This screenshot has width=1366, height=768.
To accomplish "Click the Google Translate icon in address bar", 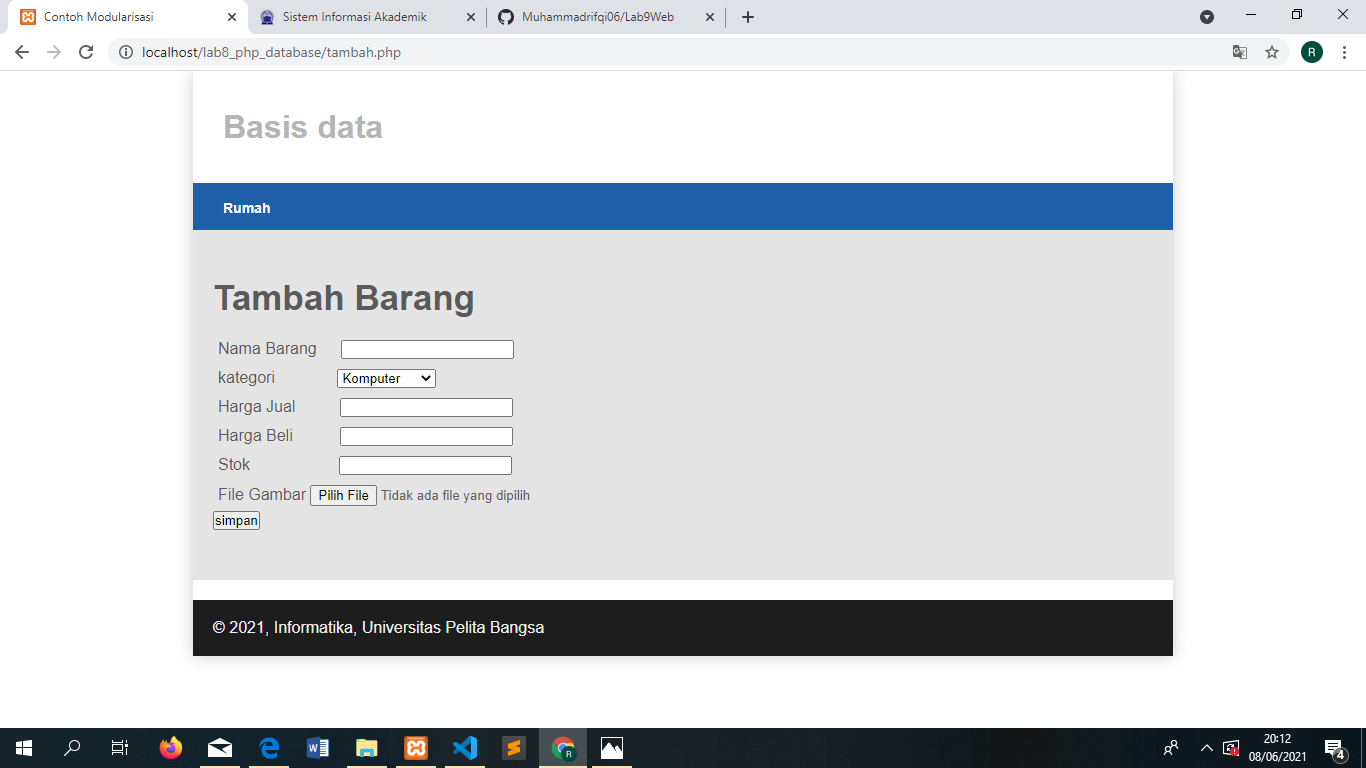I will [x=1240, y=52].
